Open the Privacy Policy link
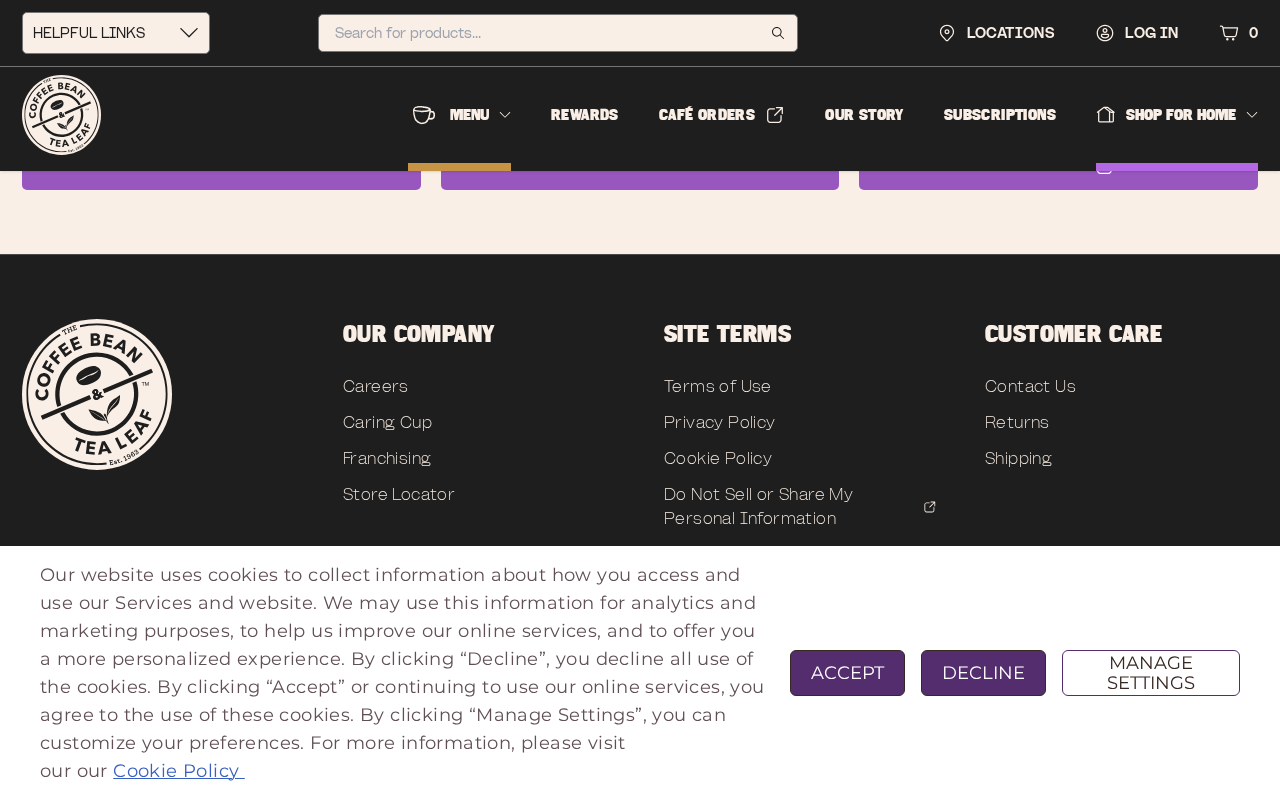This screenshot has height=800, width=1280. click(719, 423)
